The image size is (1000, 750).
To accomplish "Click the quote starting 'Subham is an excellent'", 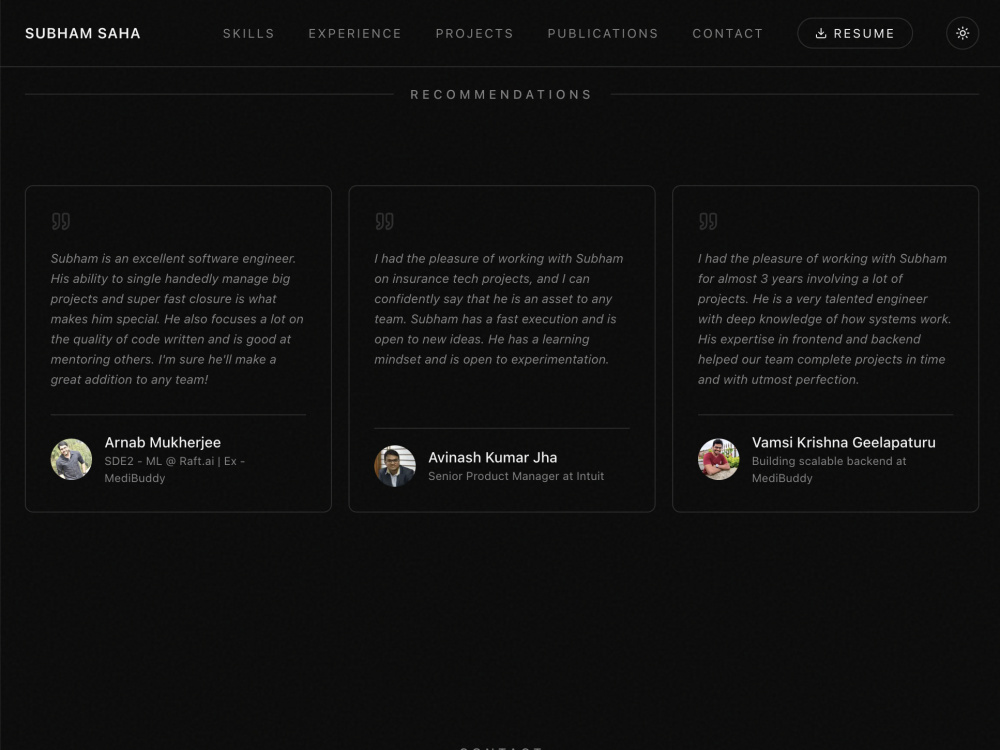I will pyautogui.click(x=178, y=319).
